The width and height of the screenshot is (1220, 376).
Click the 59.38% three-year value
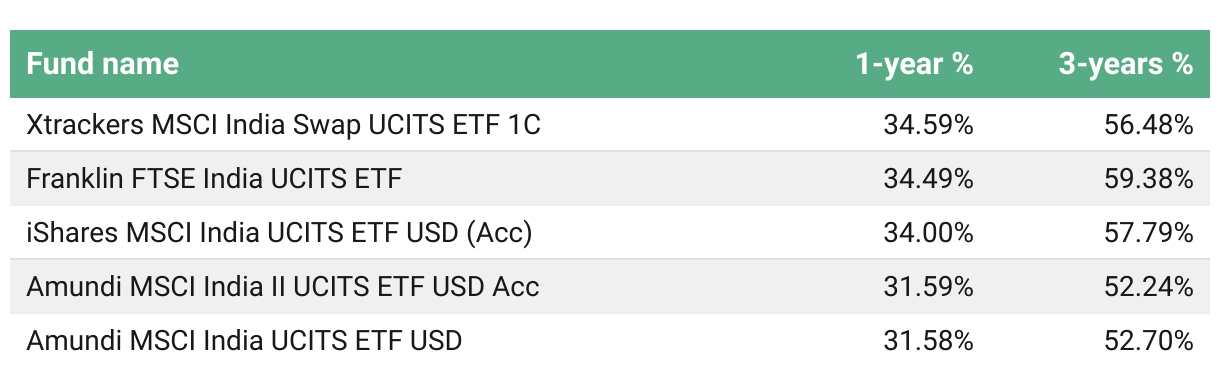1148,179
